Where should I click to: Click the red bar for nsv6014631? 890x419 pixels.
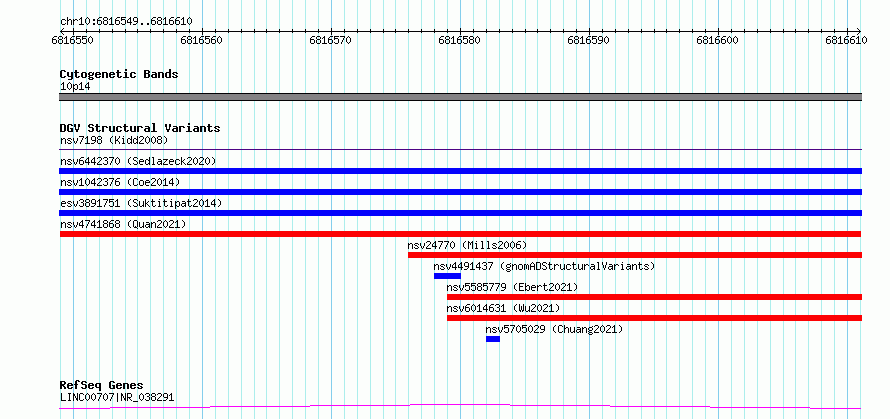pyautogui.click(x=654, y=318)
